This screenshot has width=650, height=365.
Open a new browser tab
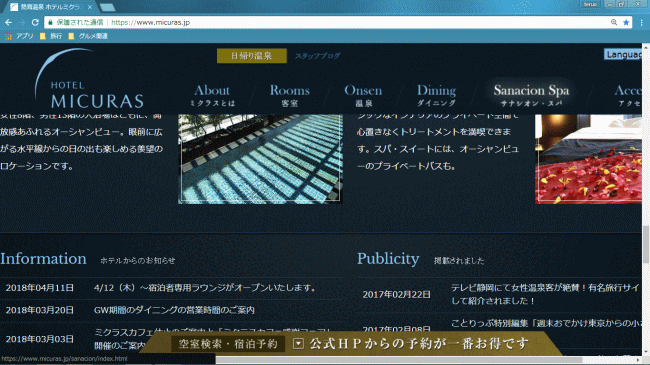pos(107,7)
